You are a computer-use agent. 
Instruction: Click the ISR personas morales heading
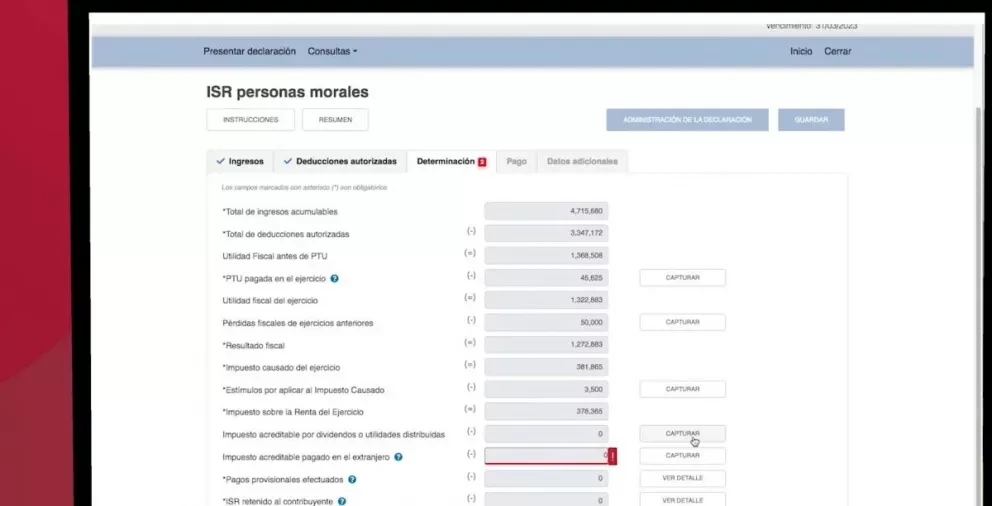[287, 92]
